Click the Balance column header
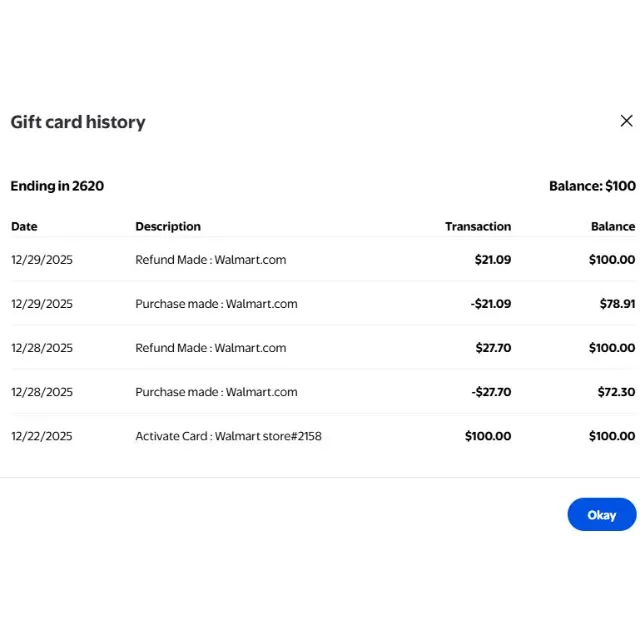 612,227
